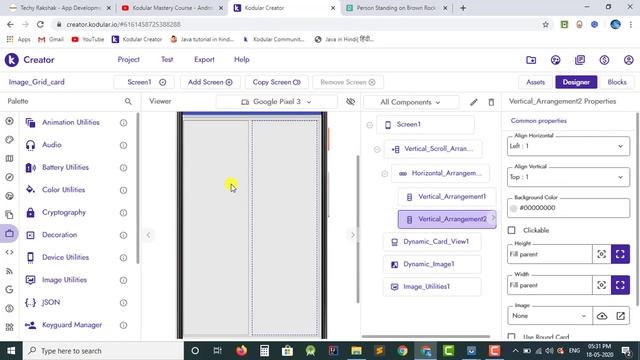The height and width of the screenshot is (360, 640).
Task: Open the Project menu
Action: coord(129,60)
